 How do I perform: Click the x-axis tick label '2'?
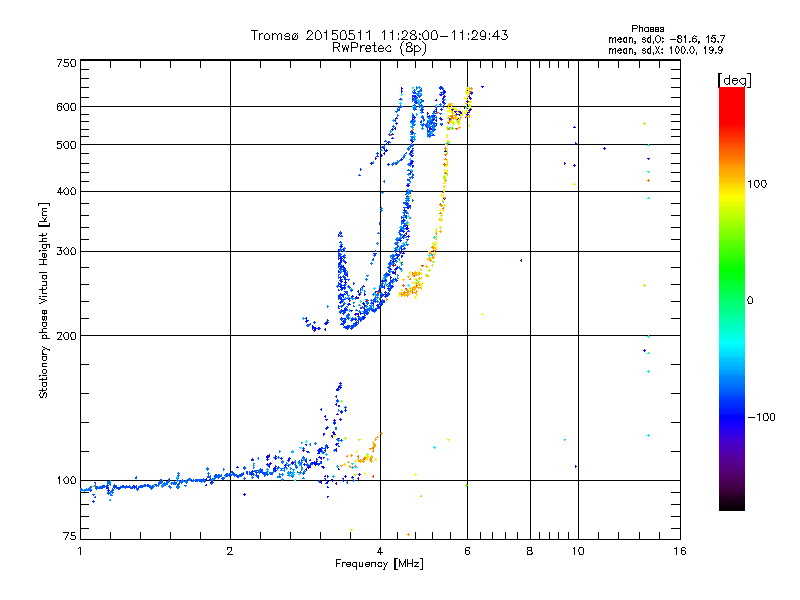click(x=230, y=551)
